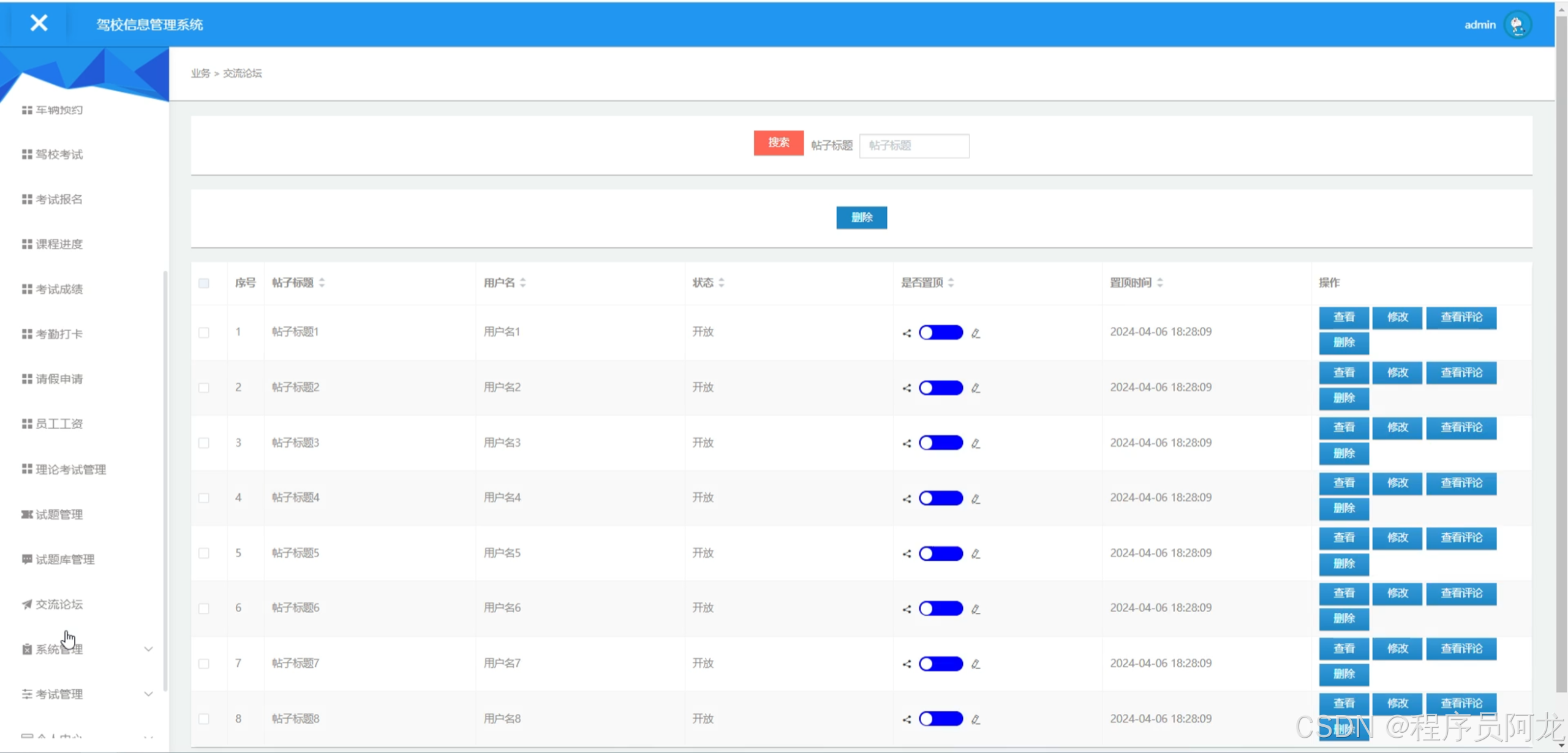The image size is (1568, 753).
Task: Check the select-all checkbox in table header
Action: click(x=204, y=283)
